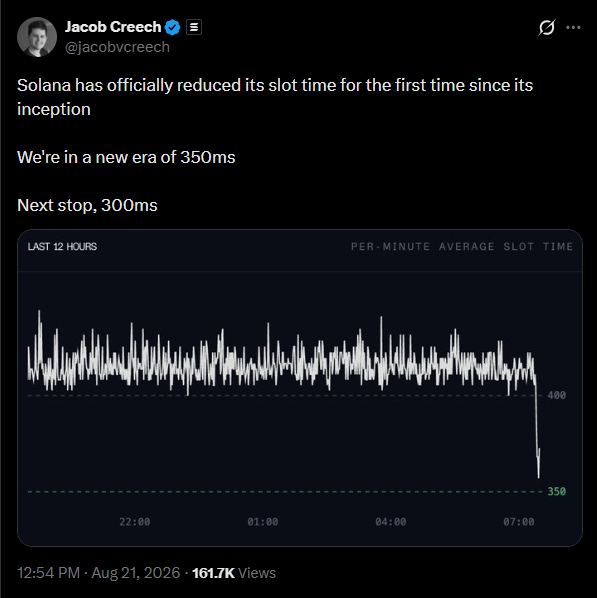Click the 01:00 time marker
The height and width of the screenshot is (598, 597).
point(263,522)
